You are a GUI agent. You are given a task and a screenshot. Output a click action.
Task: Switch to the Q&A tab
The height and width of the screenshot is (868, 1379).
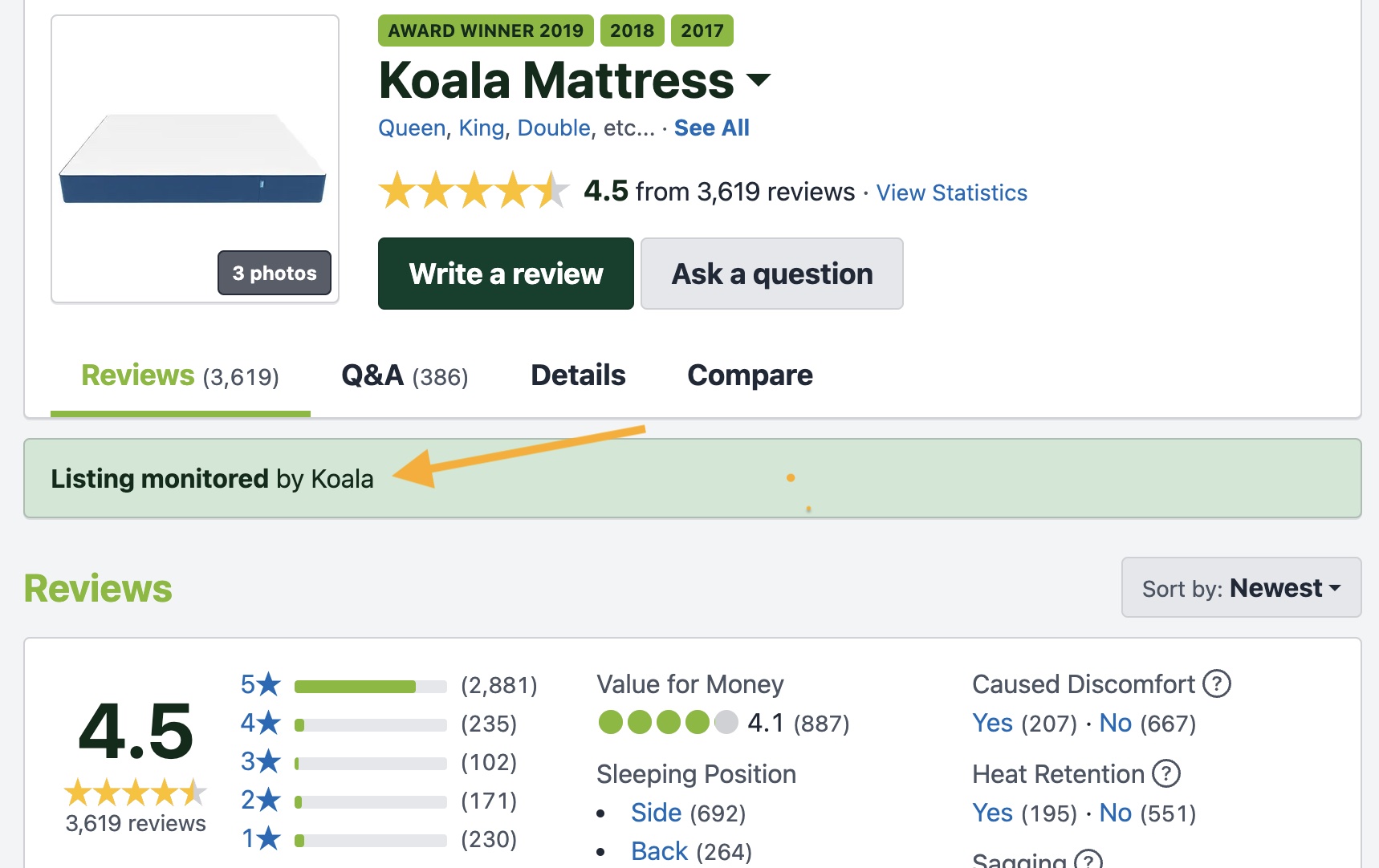[x=405, y=375]
